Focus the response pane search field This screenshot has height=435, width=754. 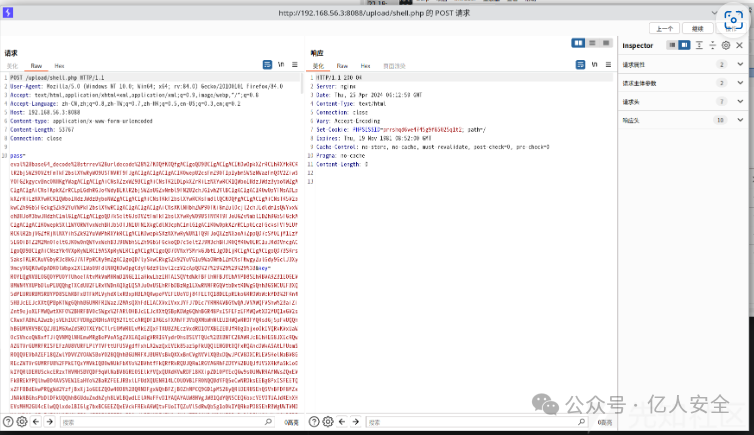[x=477, y=422]
